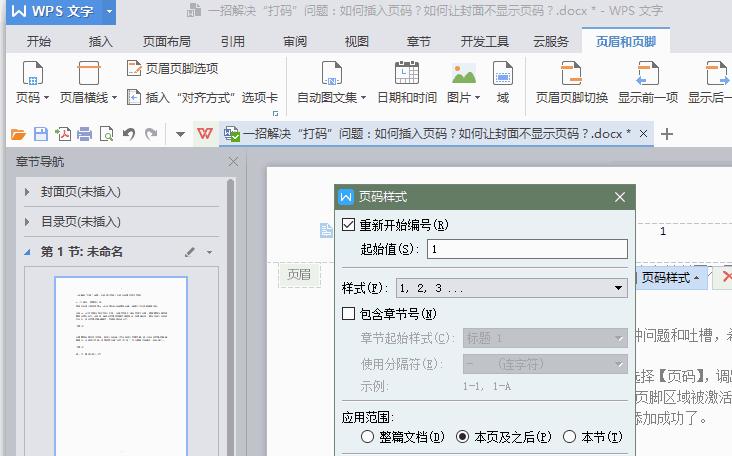The width and height of the screenshot is (732, 456).
Task: Click the redo arrow icon
Action: [x=151, y=134]
